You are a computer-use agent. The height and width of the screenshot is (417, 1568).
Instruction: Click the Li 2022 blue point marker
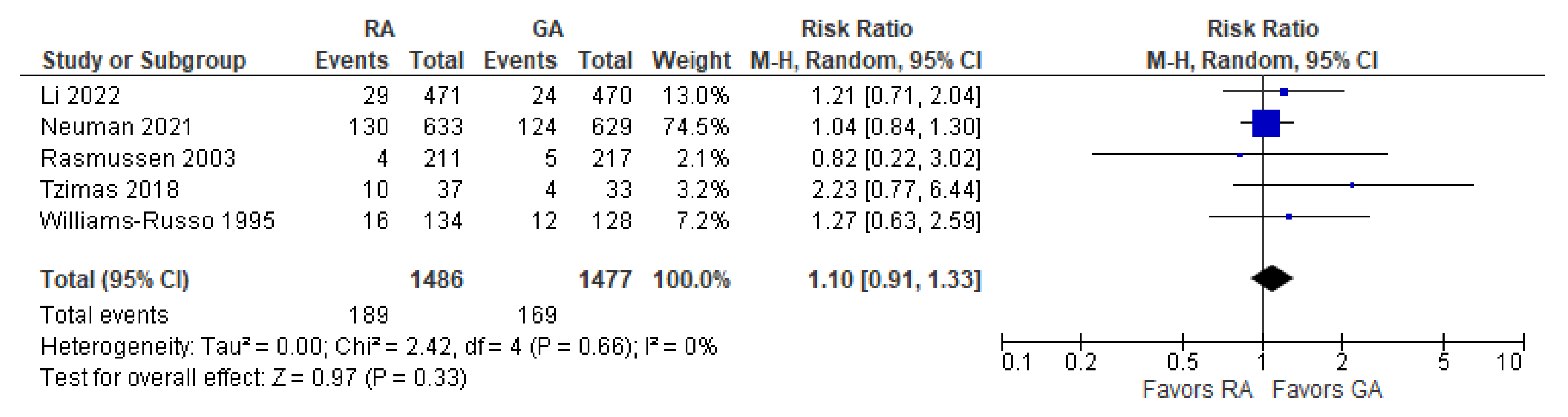point(1284,92)
